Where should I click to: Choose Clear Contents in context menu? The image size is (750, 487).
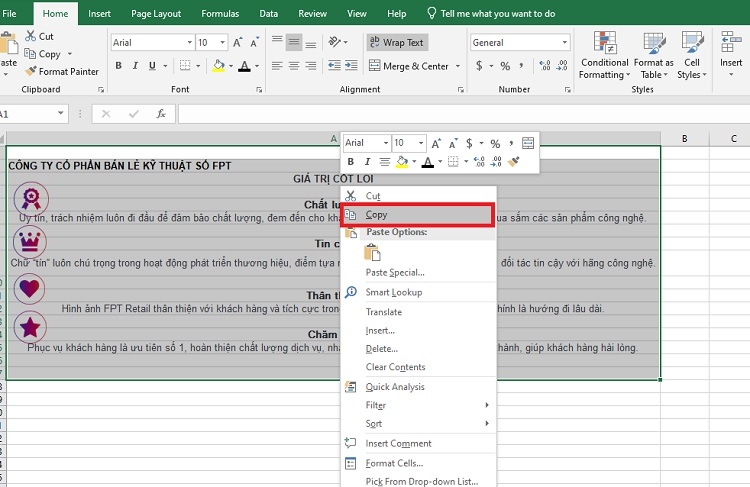coord(395,367)
